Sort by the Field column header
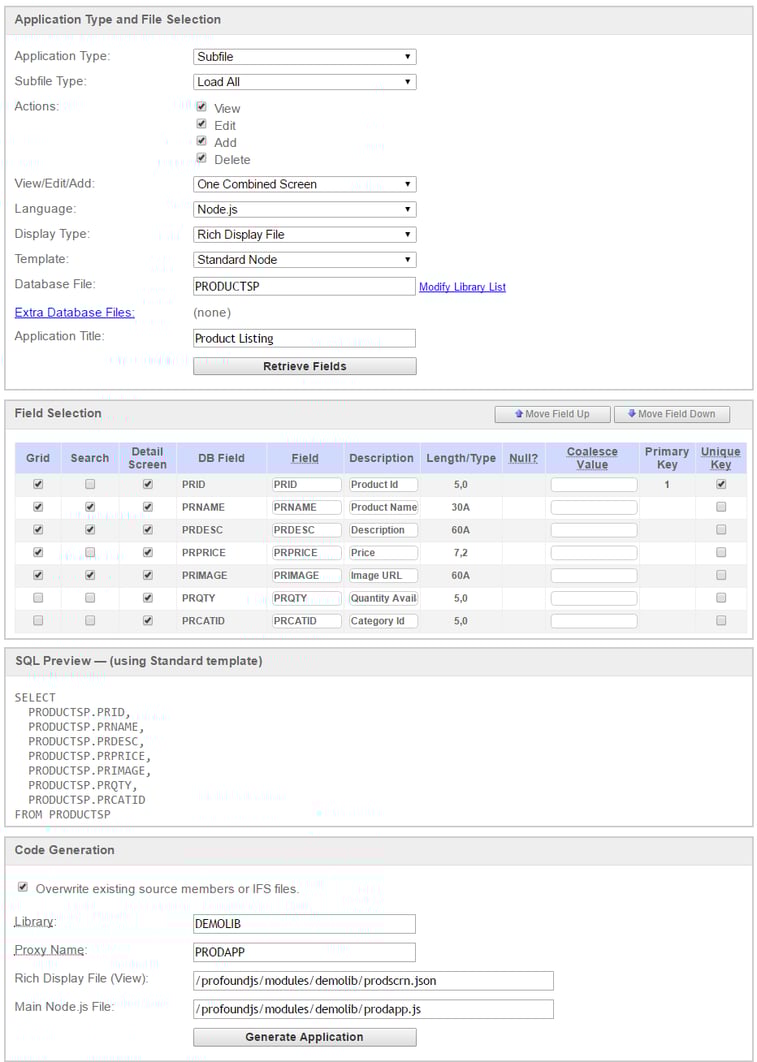 (x=305, y=458)
